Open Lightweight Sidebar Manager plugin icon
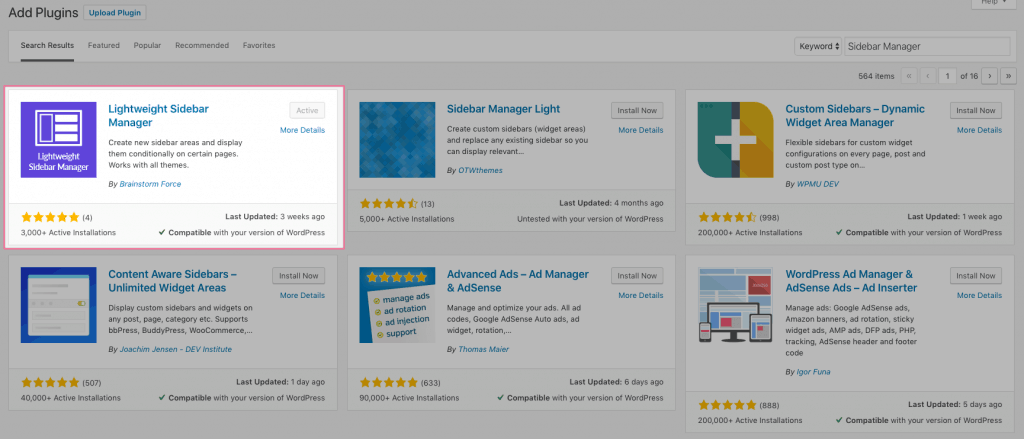1024x439 pixels. point(59,139)
